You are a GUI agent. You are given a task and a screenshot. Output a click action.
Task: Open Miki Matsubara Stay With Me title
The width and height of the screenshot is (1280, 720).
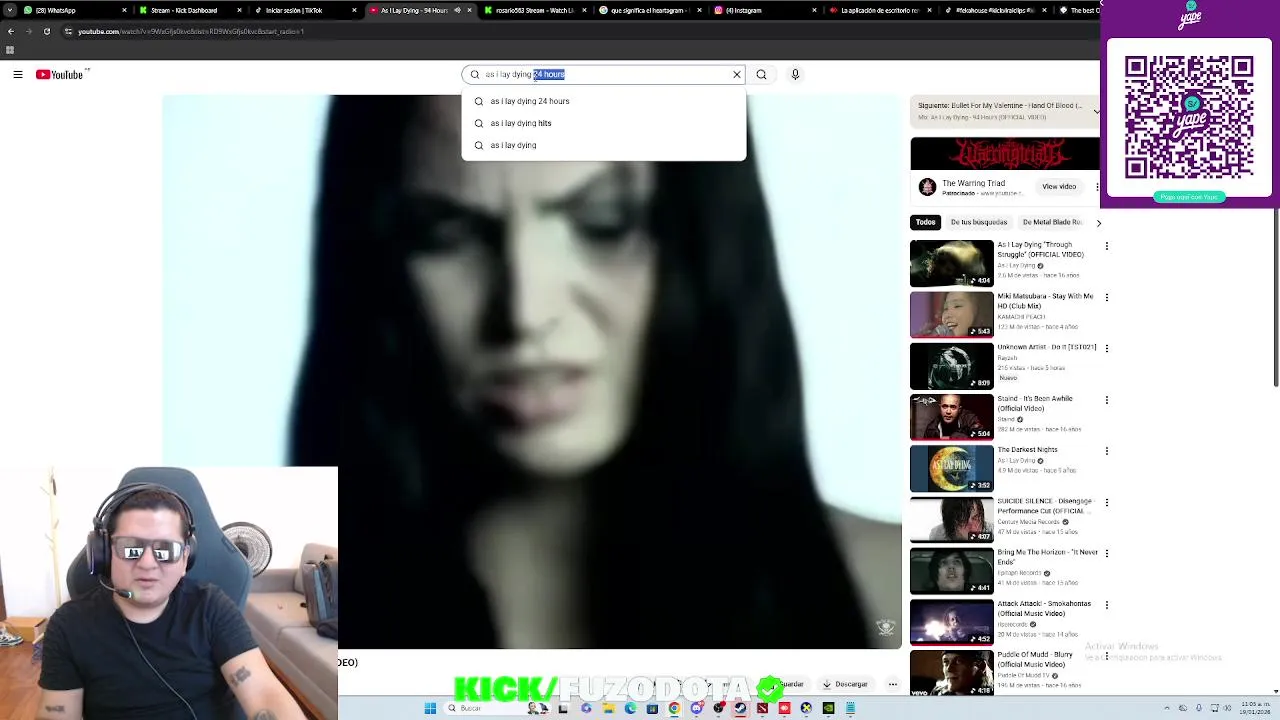1045,301
